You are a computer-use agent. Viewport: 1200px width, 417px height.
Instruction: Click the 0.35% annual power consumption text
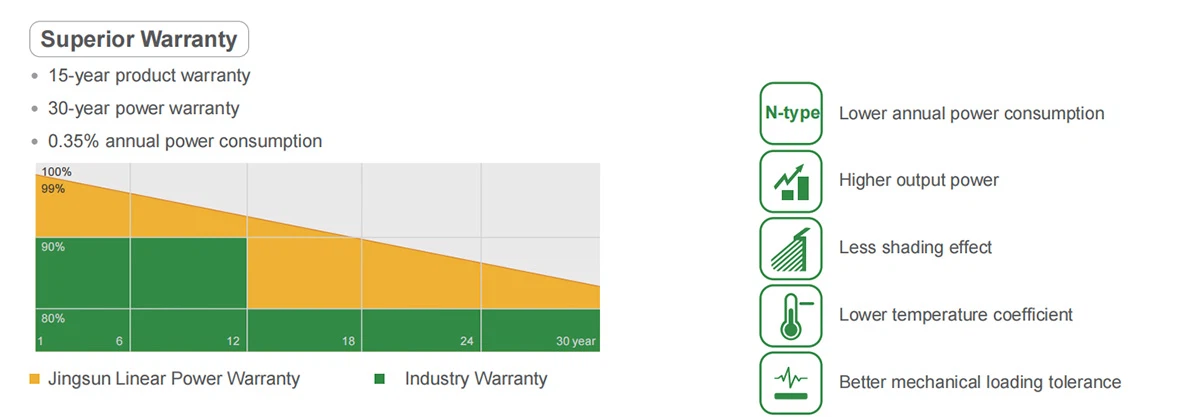click(x=185, y=141)
